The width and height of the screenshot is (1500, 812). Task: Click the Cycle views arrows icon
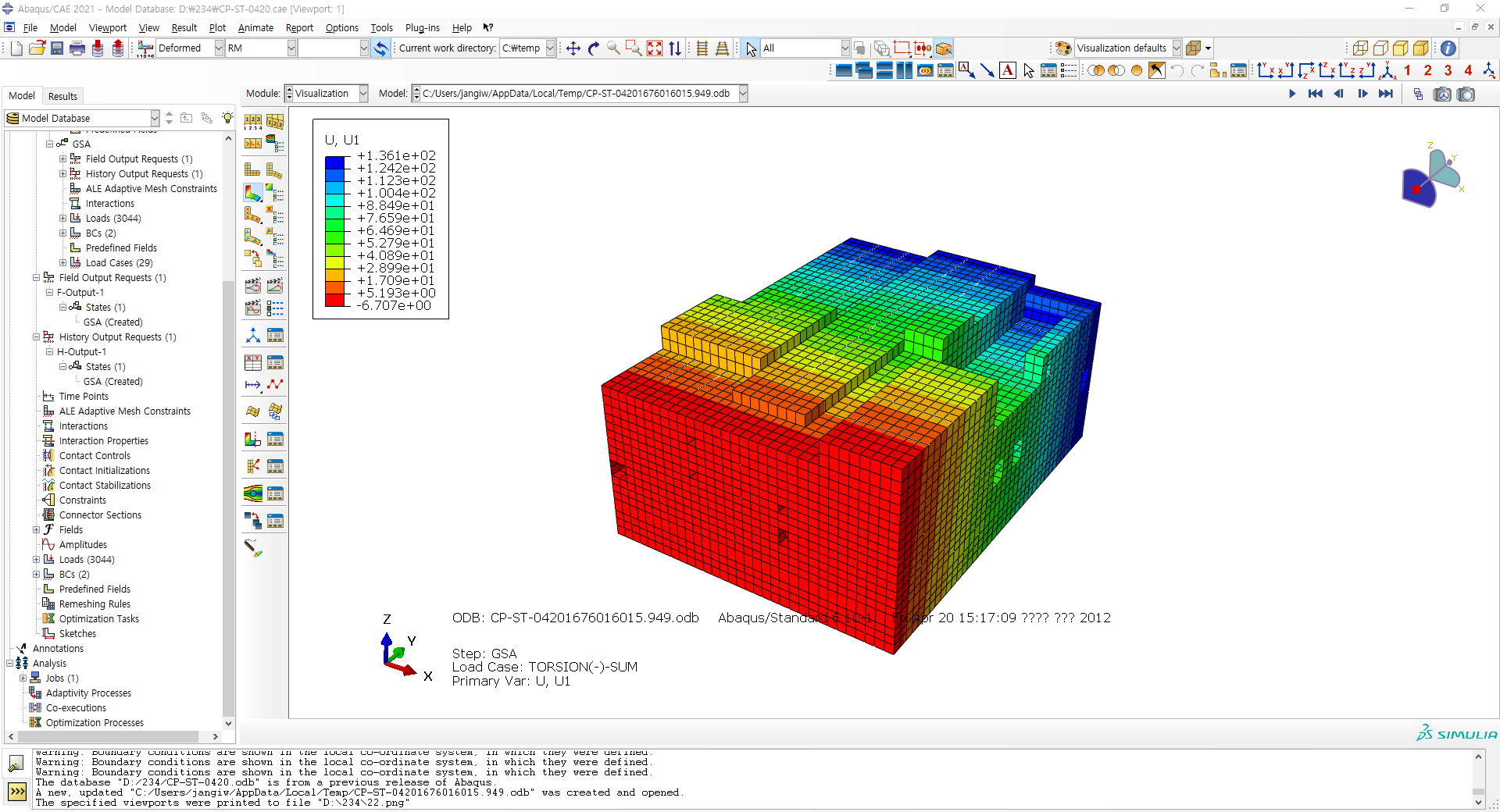tap(675, 48)
